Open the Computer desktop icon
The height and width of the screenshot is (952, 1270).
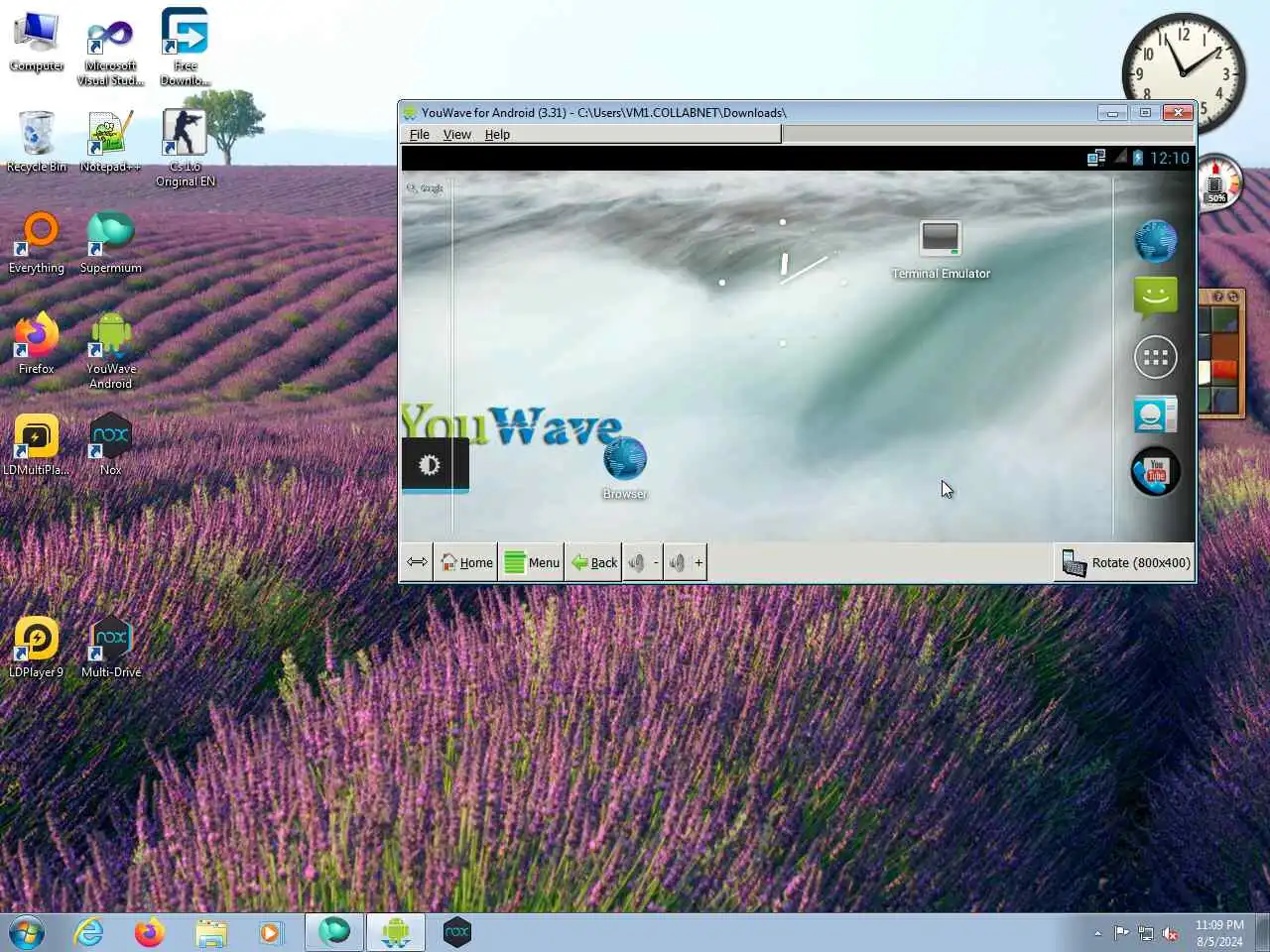[x=37, y=43]
